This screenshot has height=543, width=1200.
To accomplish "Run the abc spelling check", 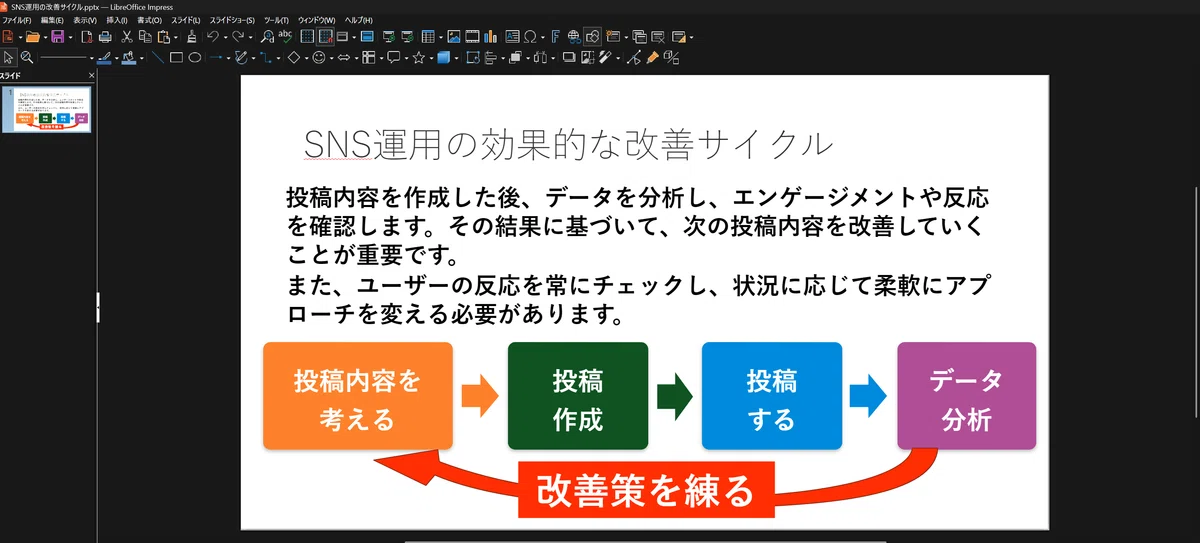I will 285,37.
